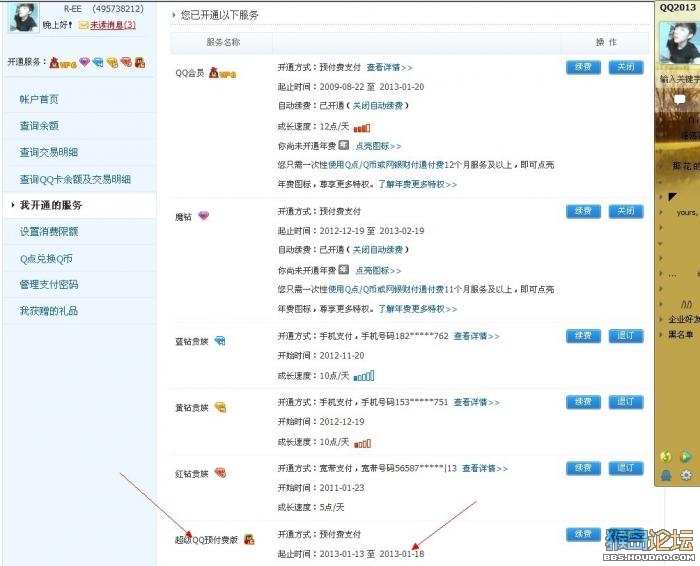Open 查看详情 link for 红钻贵族
Viewport: 700px width, 566px height.
tap(484, 468)
